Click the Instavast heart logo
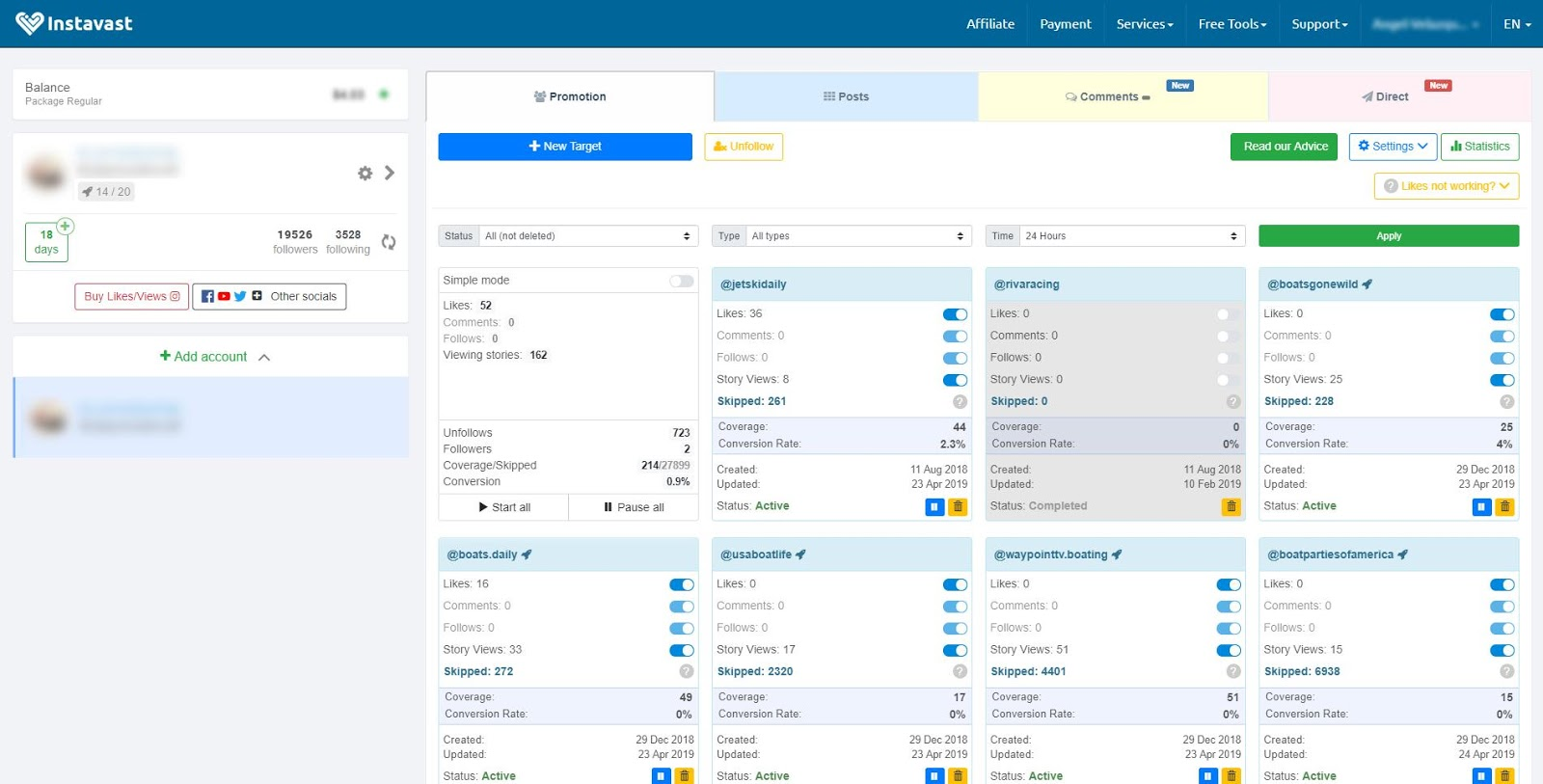This screenshot has height=784, width=1543. (x=30, y=23)
